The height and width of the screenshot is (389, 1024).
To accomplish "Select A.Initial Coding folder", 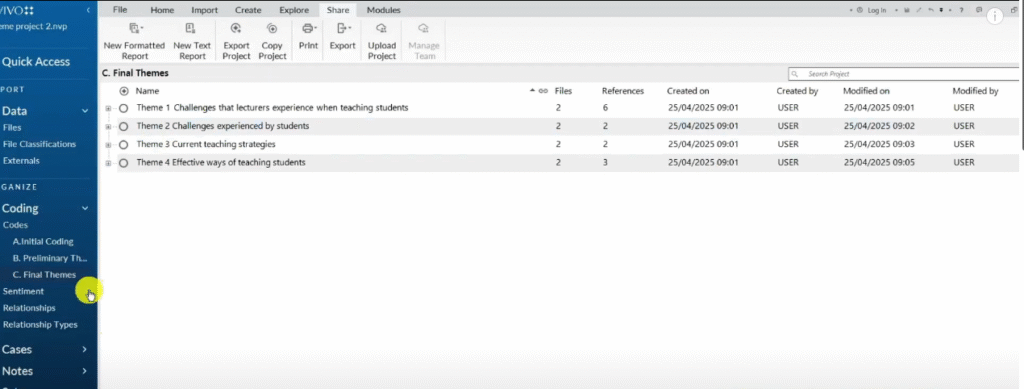I will coord(43,241).
